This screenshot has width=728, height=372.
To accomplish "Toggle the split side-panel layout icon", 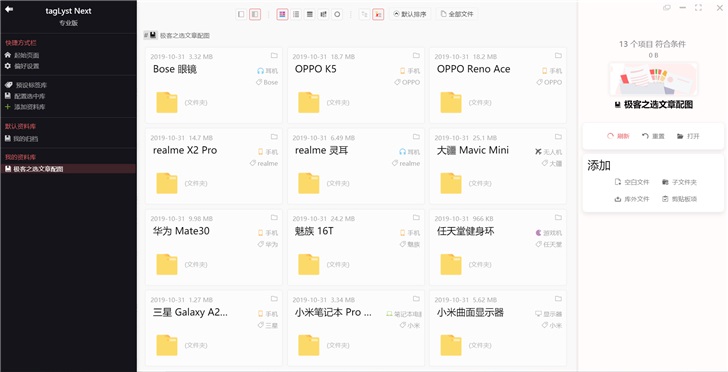I will [254, 14].
